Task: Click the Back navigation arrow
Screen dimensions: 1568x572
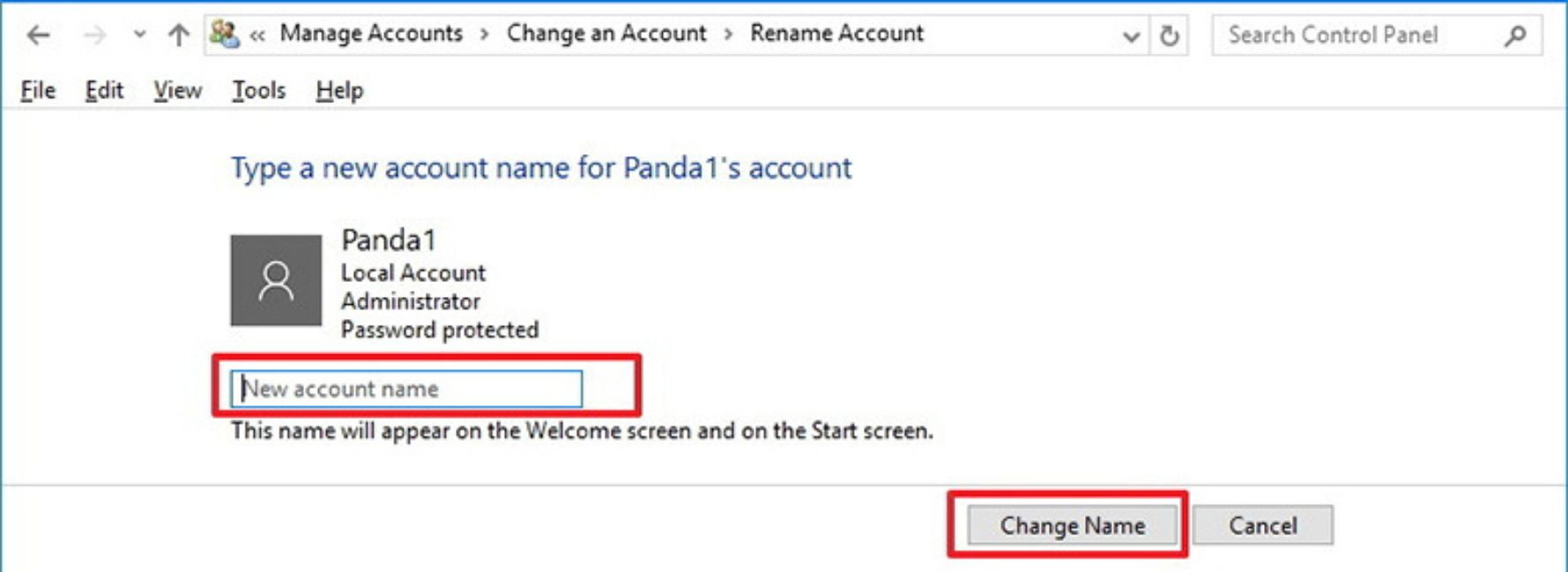Action: click(38, 35)
